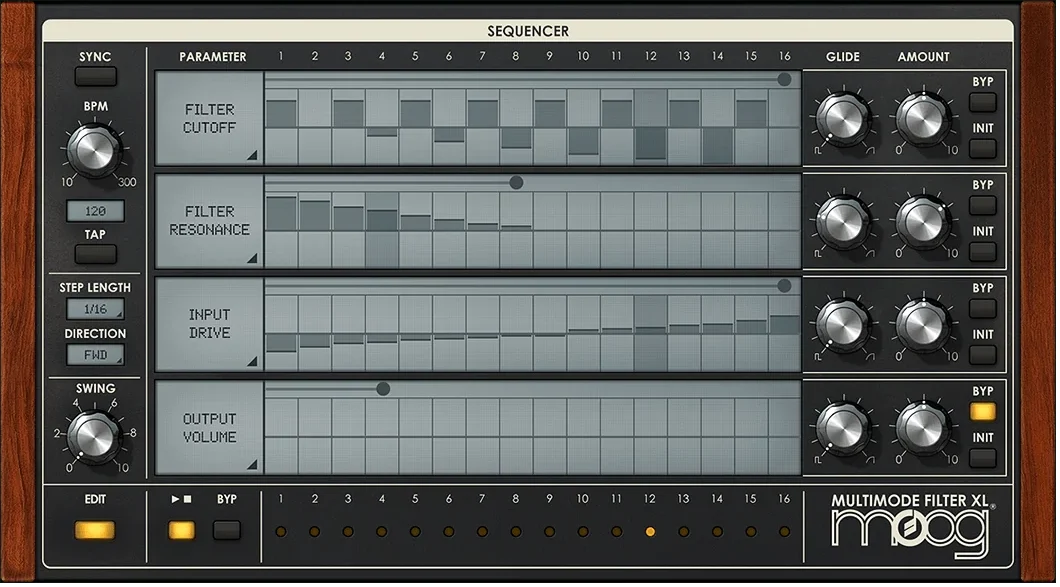Click step 9 indicator LED in bottom strip

pos(549,532)
